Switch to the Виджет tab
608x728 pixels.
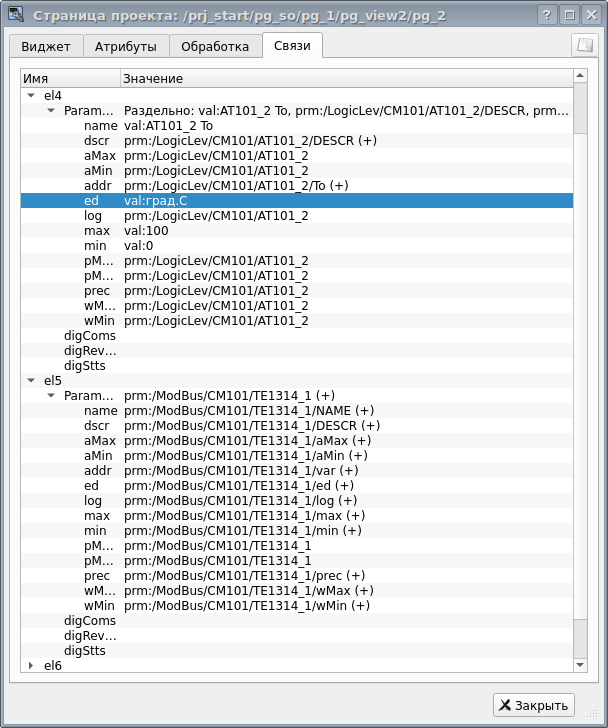(x=46, y=47)
